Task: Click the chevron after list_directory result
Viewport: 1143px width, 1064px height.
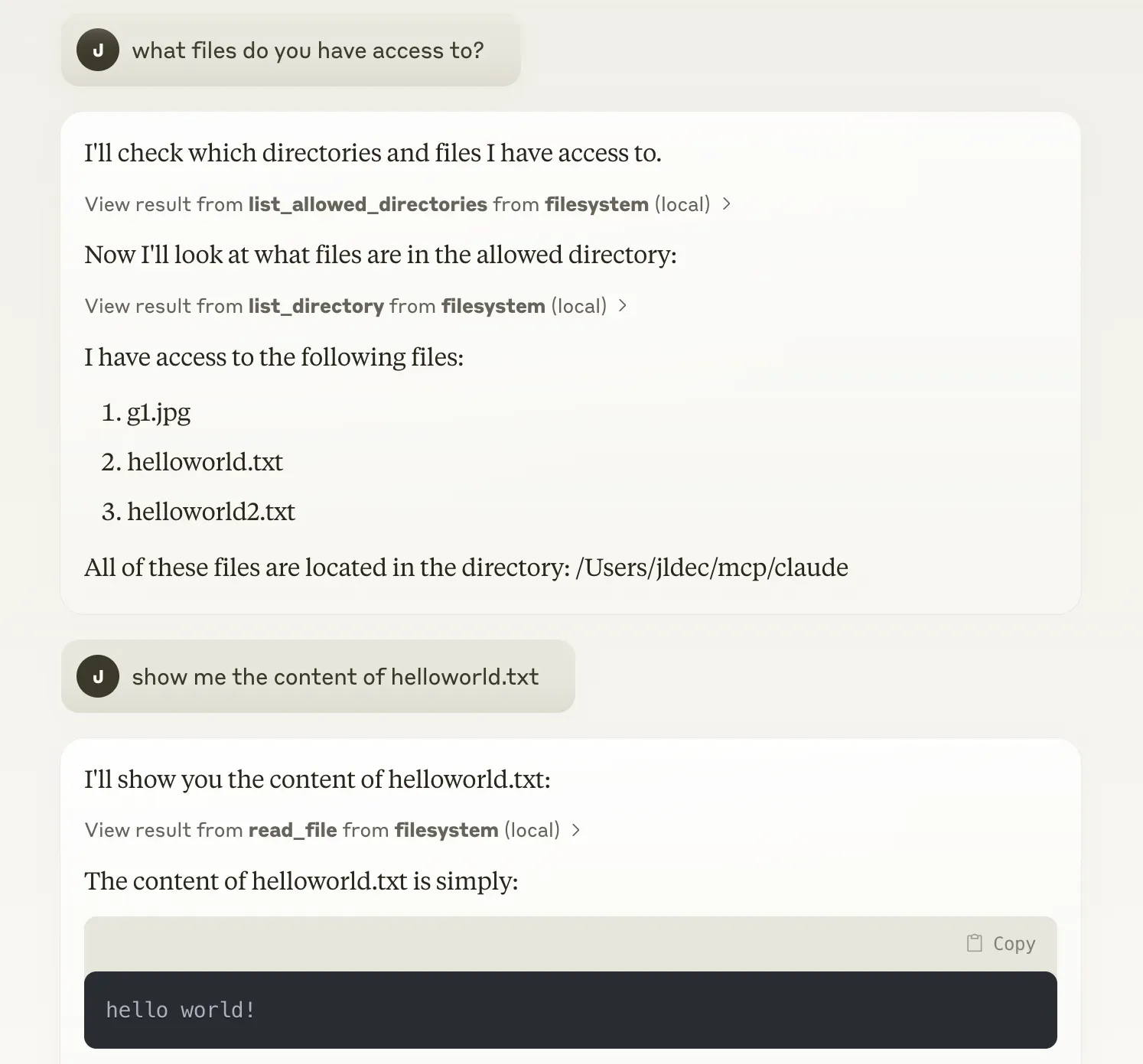Action: click(x=624, y=305)
